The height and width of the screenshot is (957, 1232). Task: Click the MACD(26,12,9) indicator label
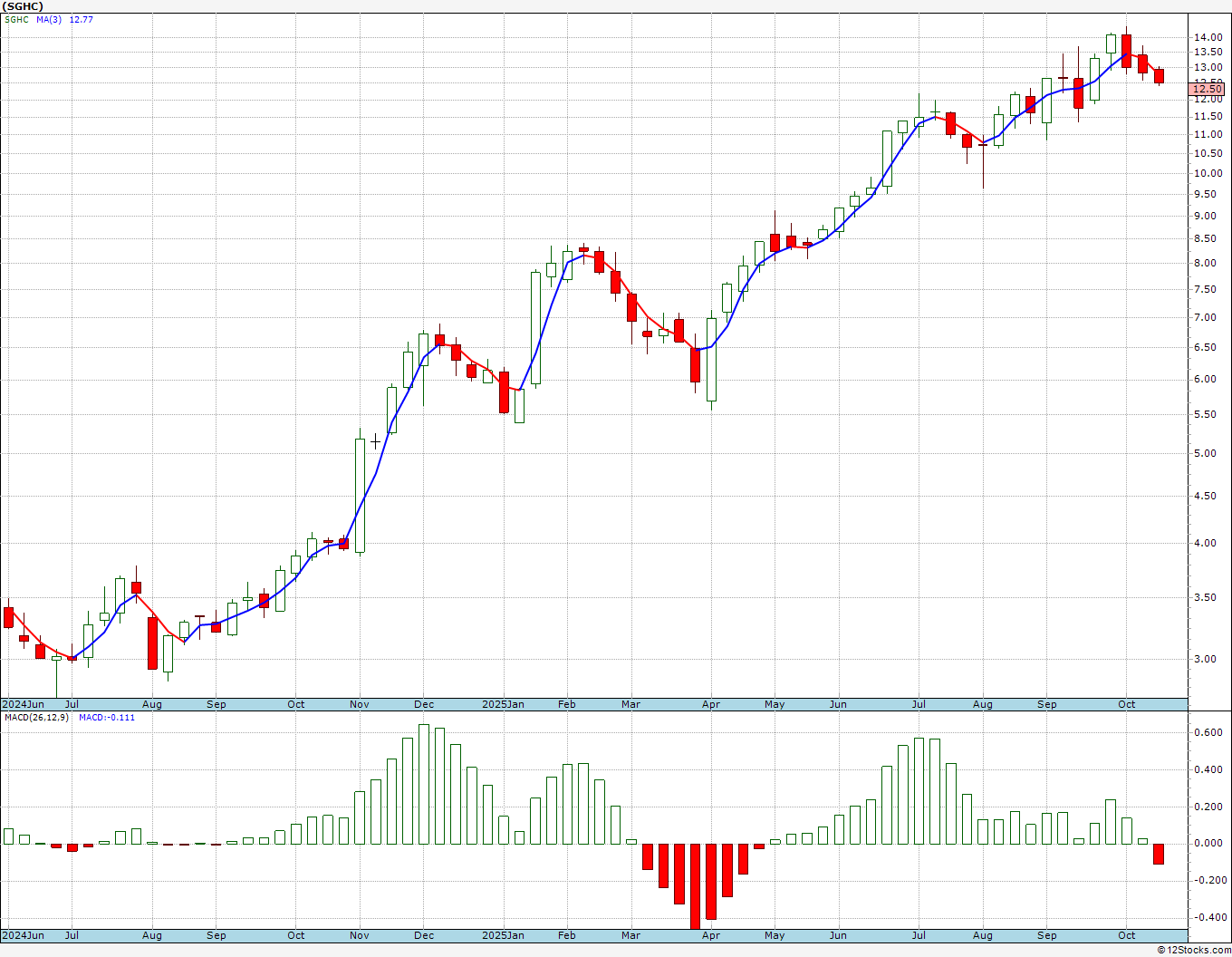coord(36,718)
